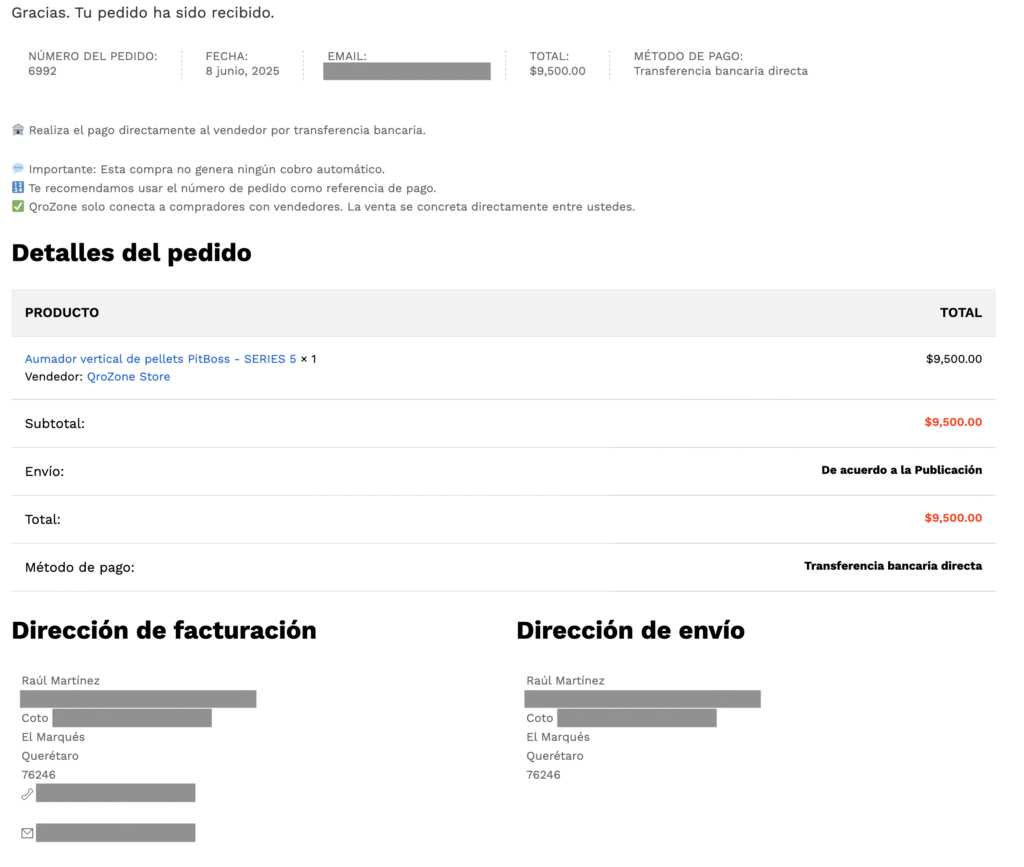This screenshot has width=1024, height=867.
Task: Open the Aumador vertical de pellets PitBoss link
Action: (x=160, y=359)
